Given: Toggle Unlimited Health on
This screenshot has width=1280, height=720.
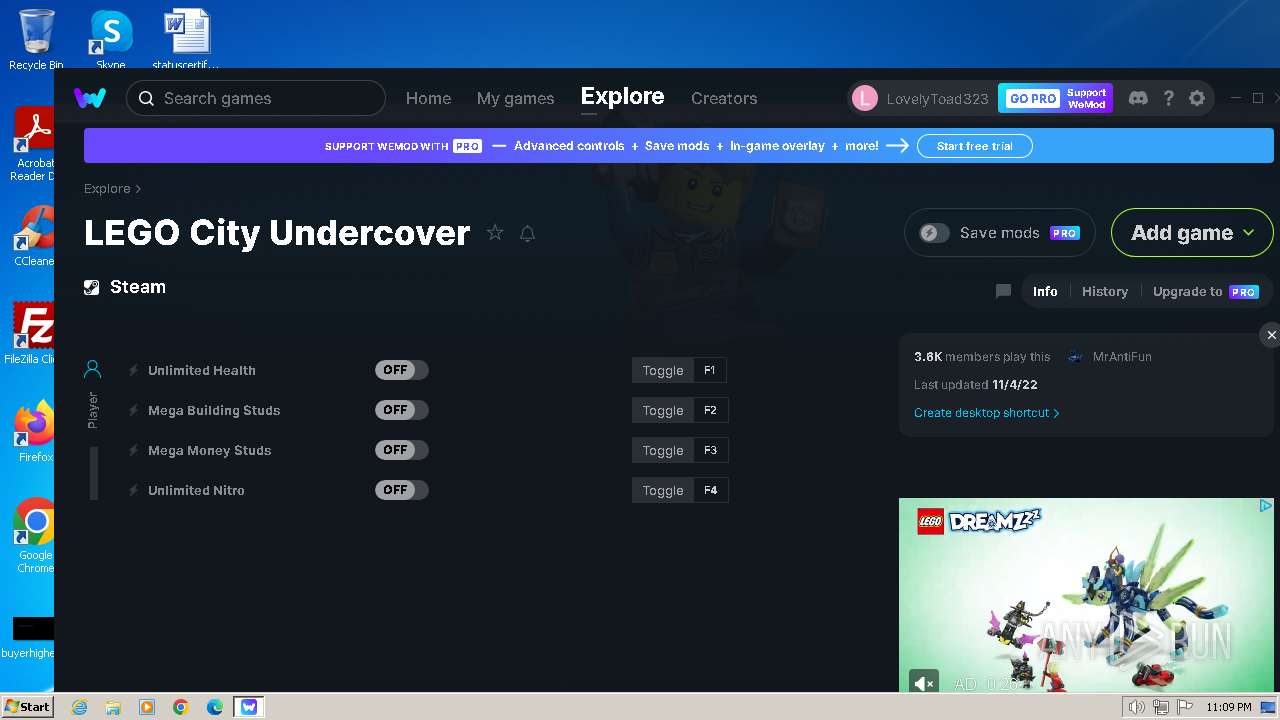Looking at the screenshot, I should [x=402, y=370].
